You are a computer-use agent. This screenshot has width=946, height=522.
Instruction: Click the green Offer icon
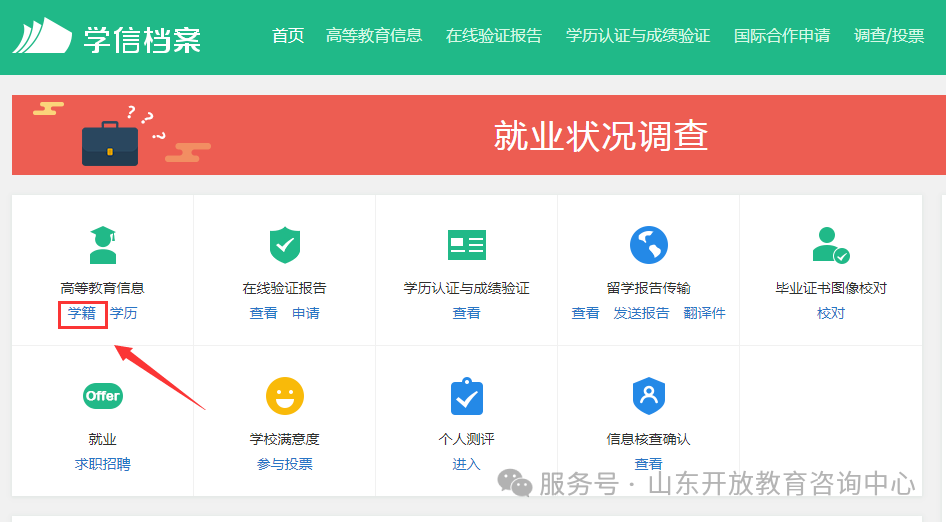[x=103, y=396]
